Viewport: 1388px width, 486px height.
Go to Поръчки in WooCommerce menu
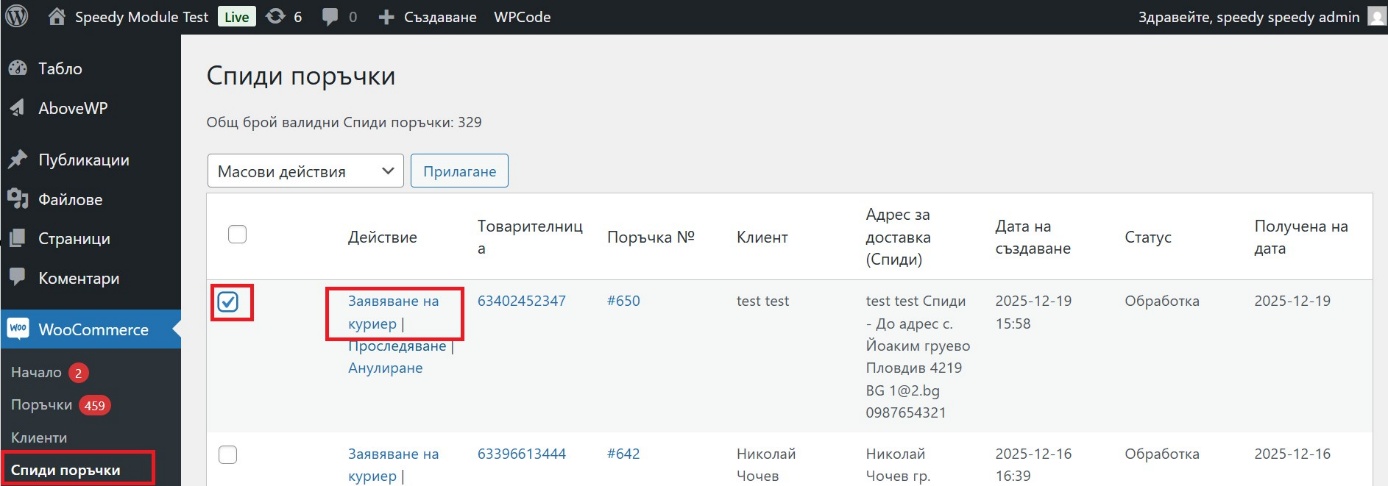pos(41,405)
